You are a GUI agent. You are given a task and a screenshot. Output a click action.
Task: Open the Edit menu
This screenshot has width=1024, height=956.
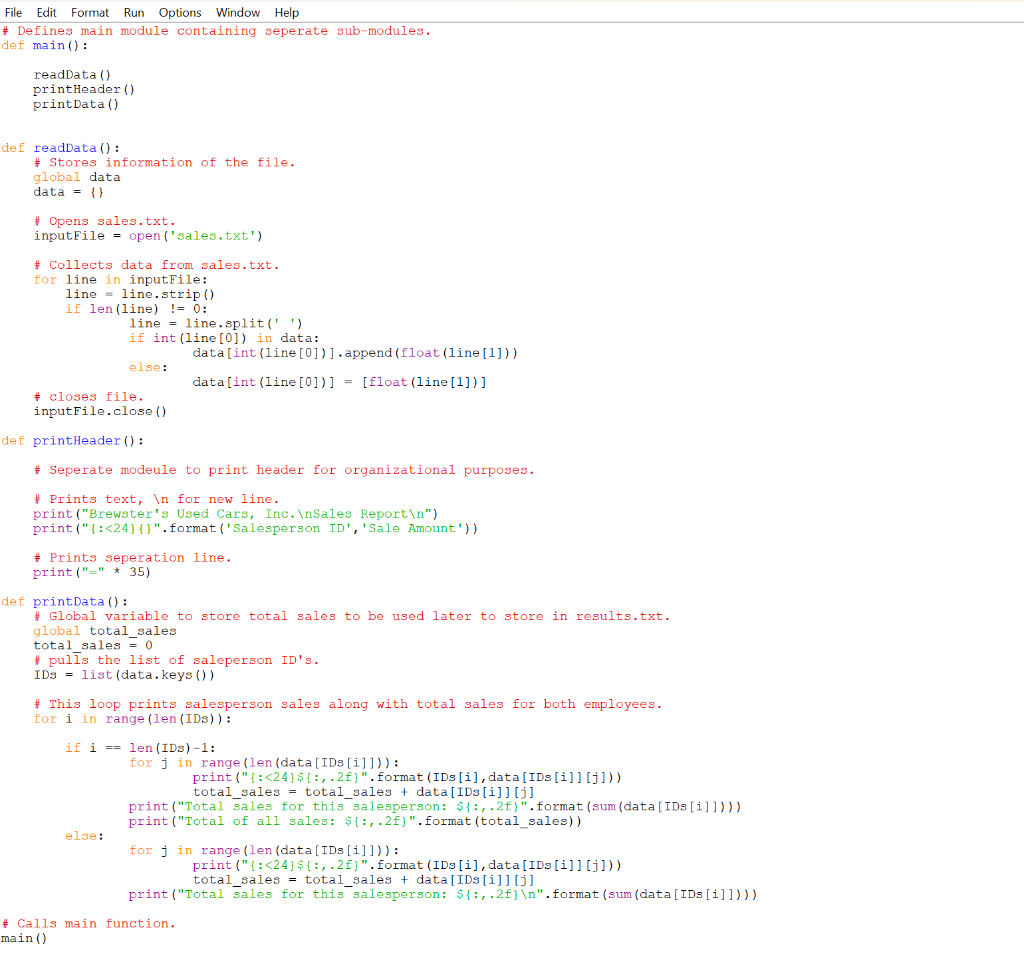tap(46, 12)
